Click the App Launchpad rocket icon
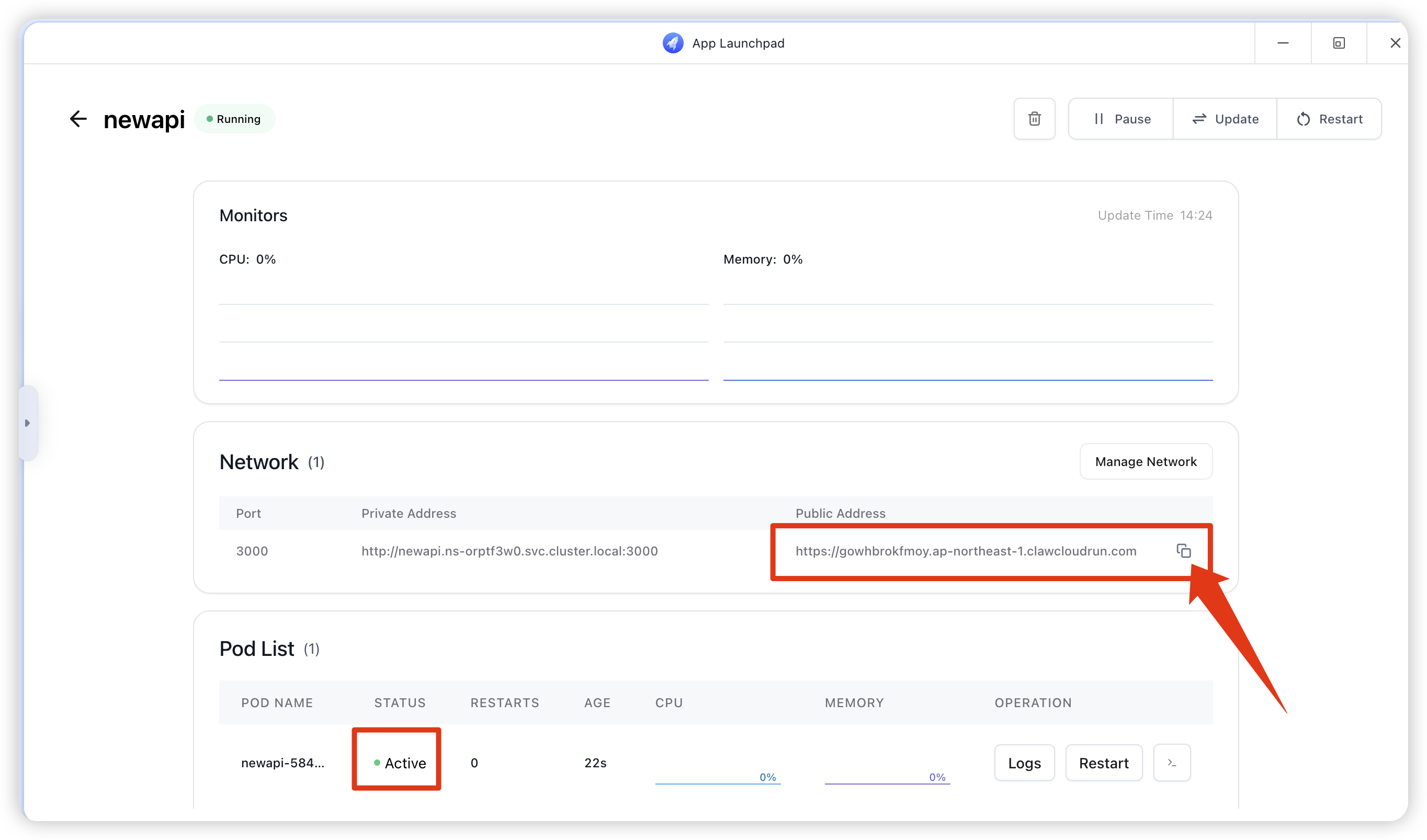1427x840 pixels. click(x=673, y=43)
